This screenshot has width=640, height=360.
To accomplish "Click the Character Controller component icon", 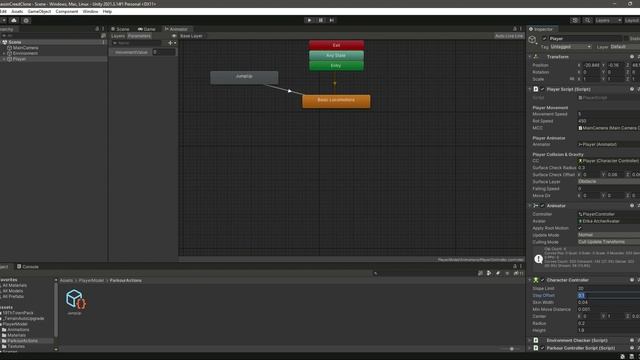I will coord(536,280).
